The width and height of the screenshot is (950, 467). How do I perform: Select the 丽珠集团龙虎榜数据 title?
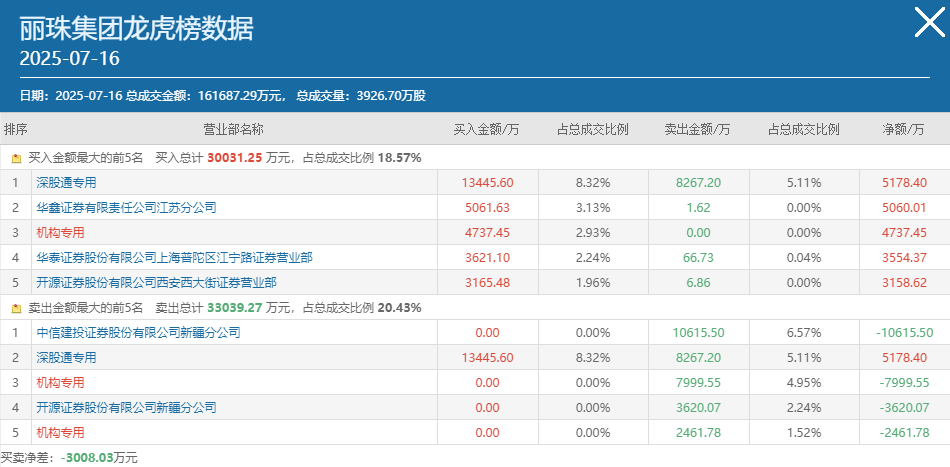click(136, 28)
